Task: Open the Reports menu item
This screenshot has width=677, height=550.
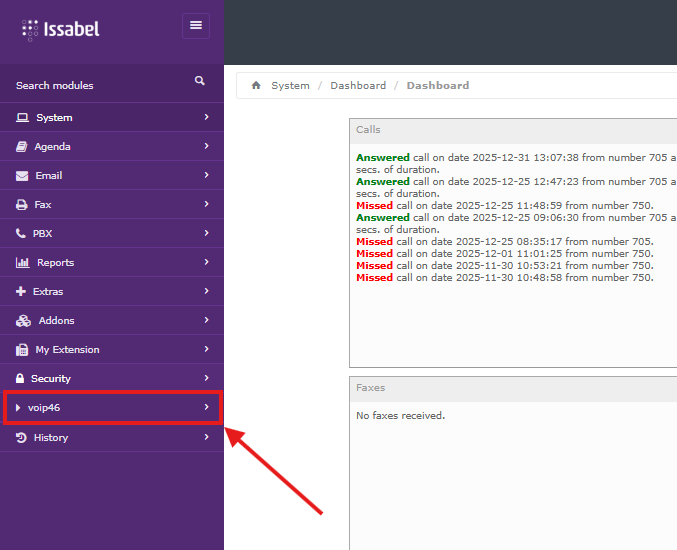Action: (x=112, y=262)
